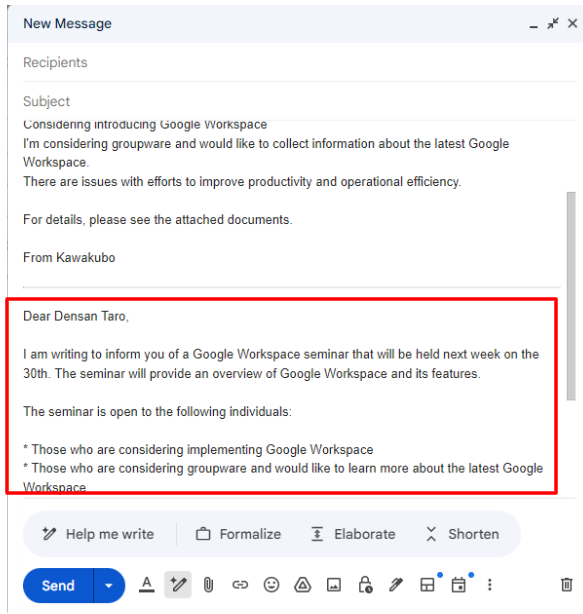Insert files using Google Drive icon
The height and width of the screenshot is (614, 583).
pyautogui.click(x=303, y=585)
